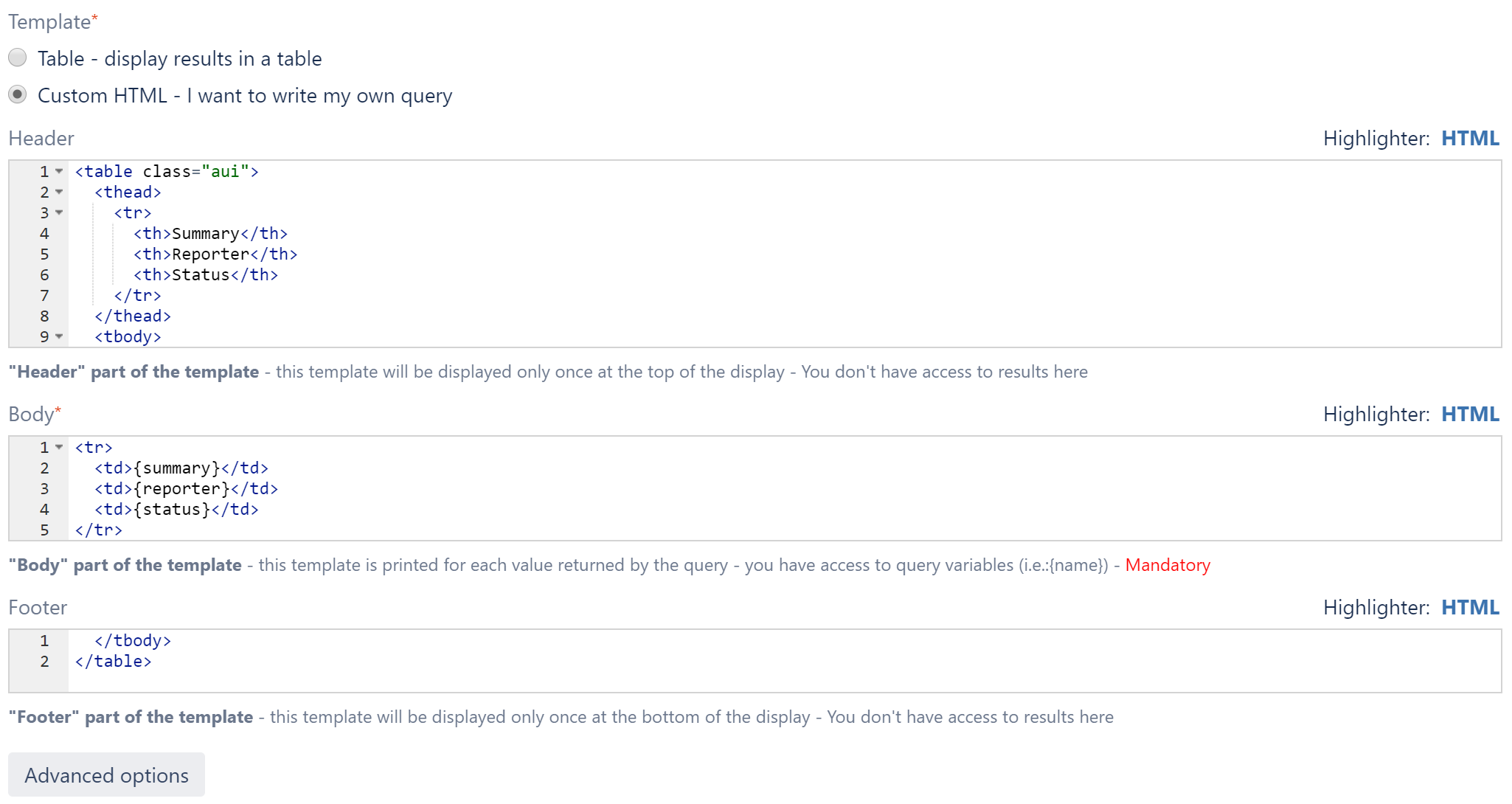Collapse the table tag fold arrow in Header

pos(59,171)
